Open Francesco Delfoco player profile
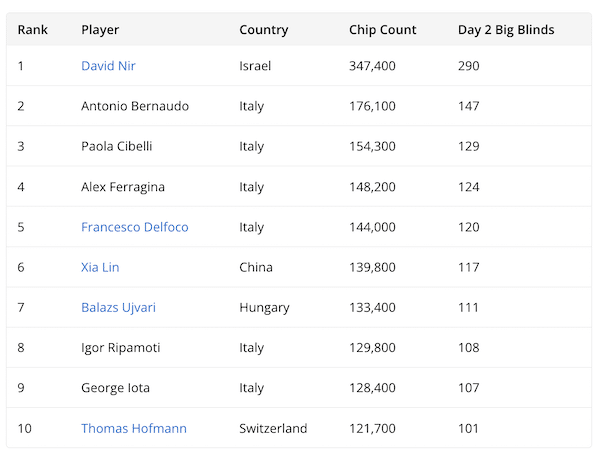Viewport: 600px width, 458px height. tap(134, 227)
